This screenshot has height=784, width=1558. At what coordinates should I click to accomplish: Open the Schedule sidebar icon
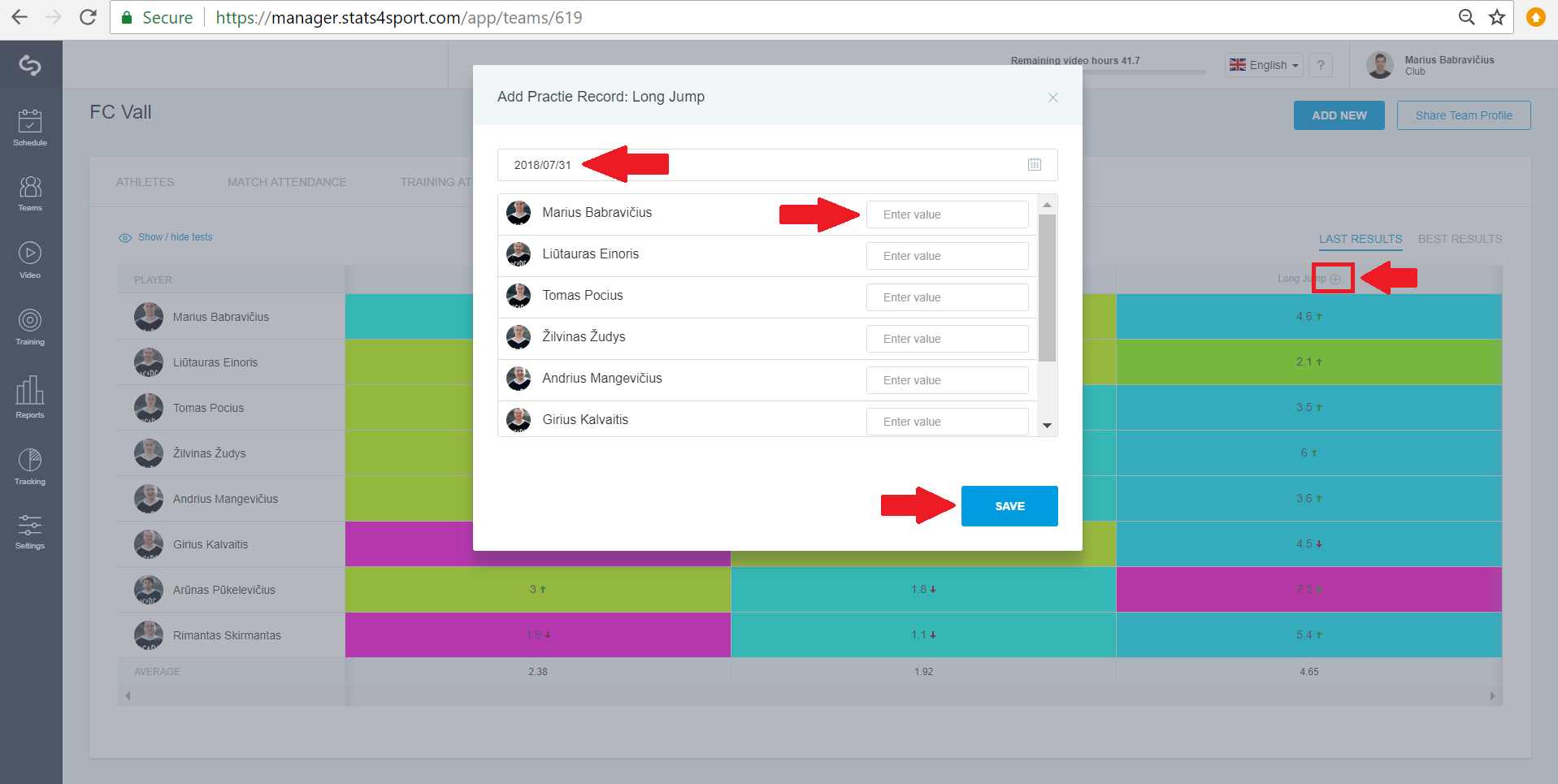(30, 128)
